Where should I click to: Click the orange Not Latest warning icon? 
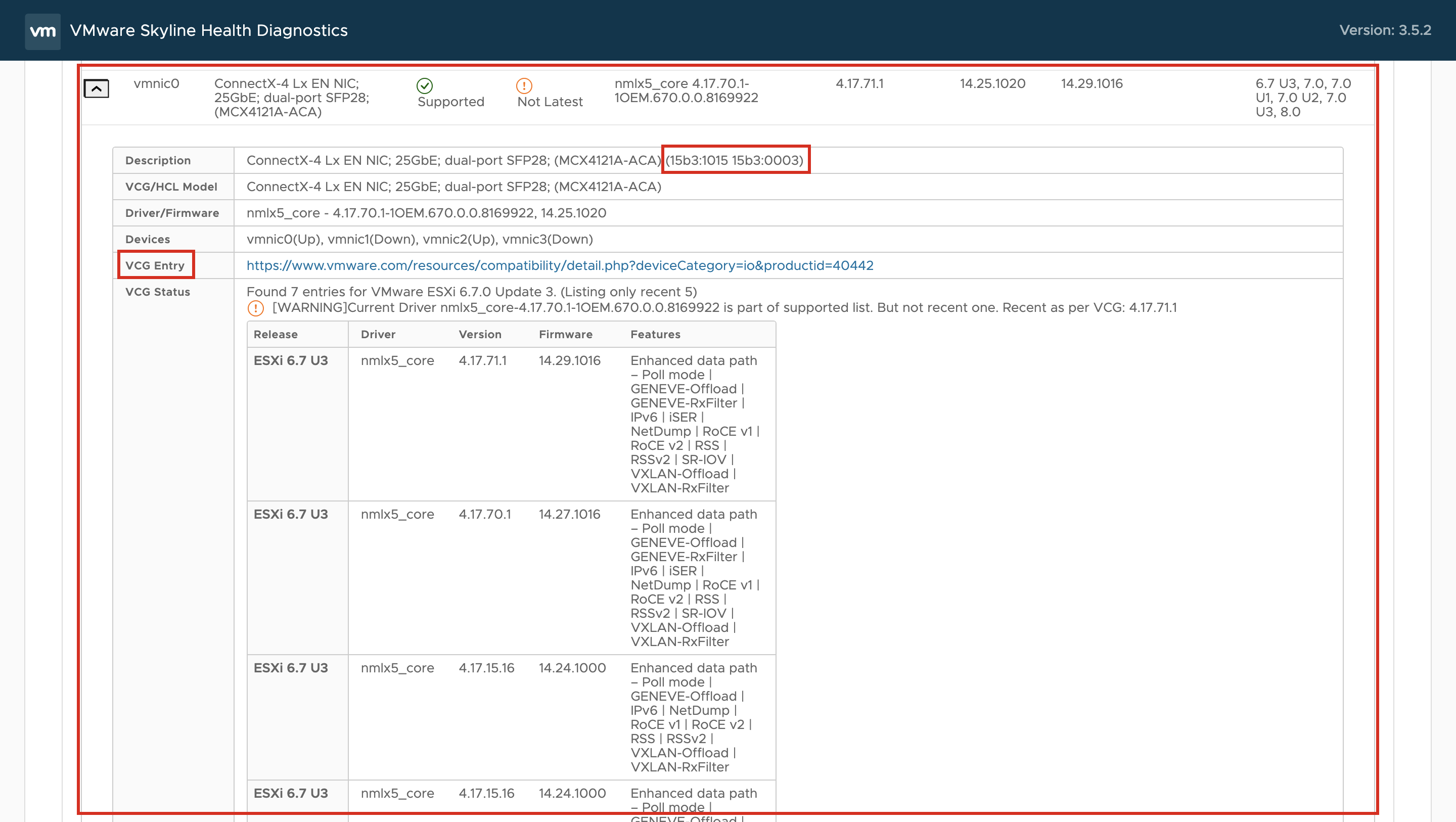click(x=524, y=85)
